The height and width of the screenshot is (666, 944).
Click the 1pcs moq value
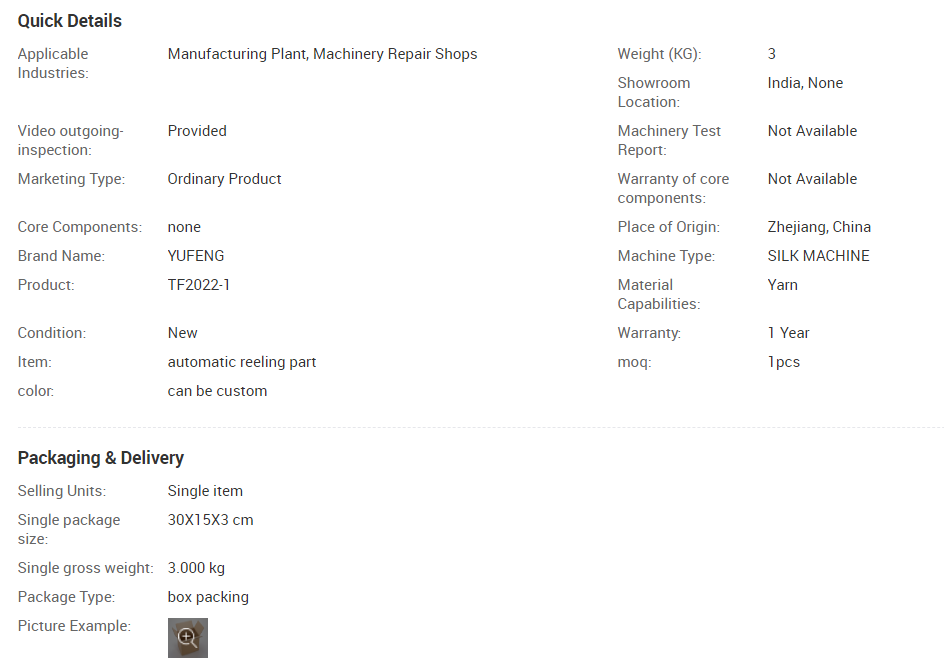point(783,362)
